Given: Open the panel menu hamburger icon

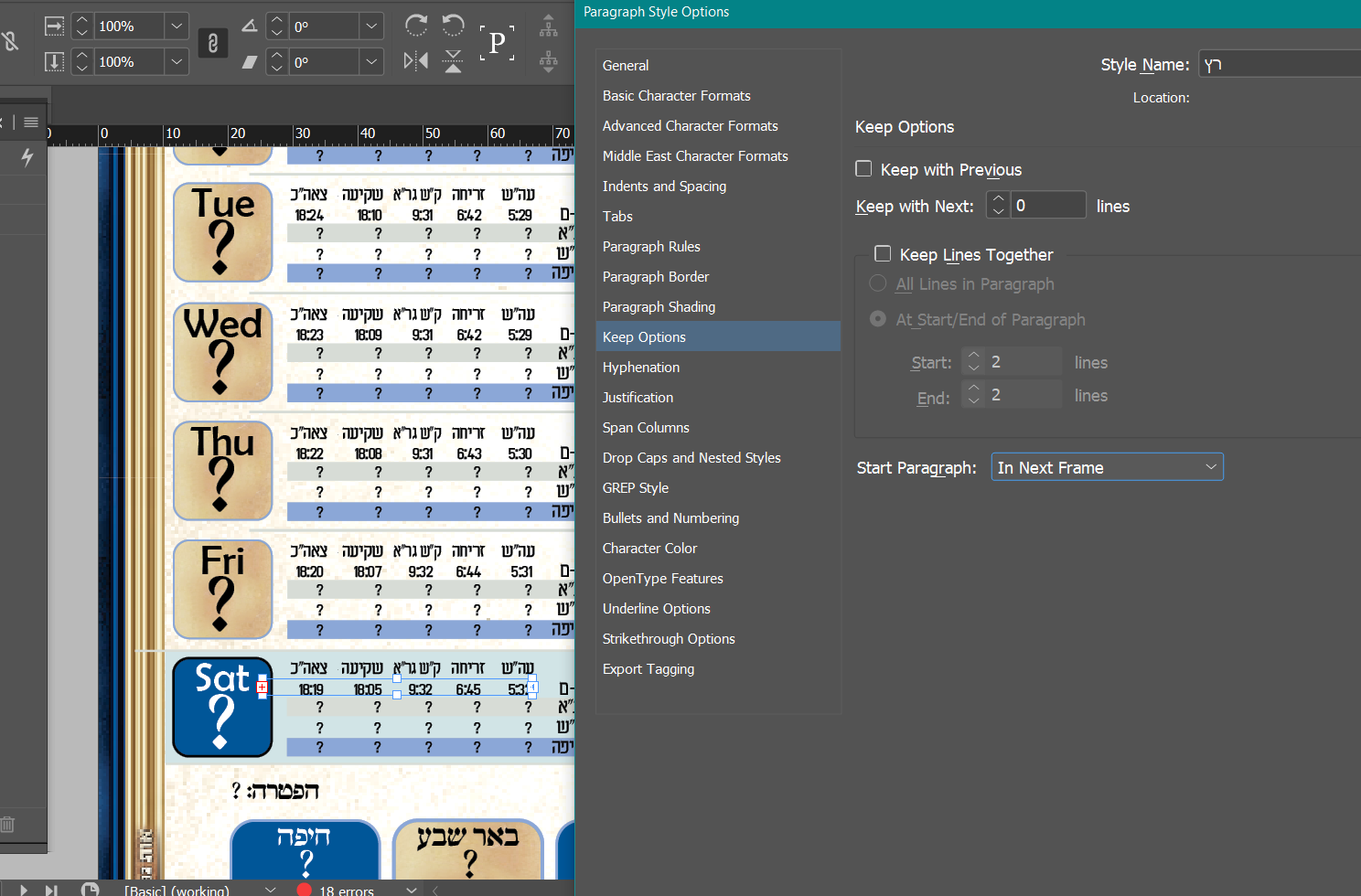Looking at the screenshot, I should (31, 123).
